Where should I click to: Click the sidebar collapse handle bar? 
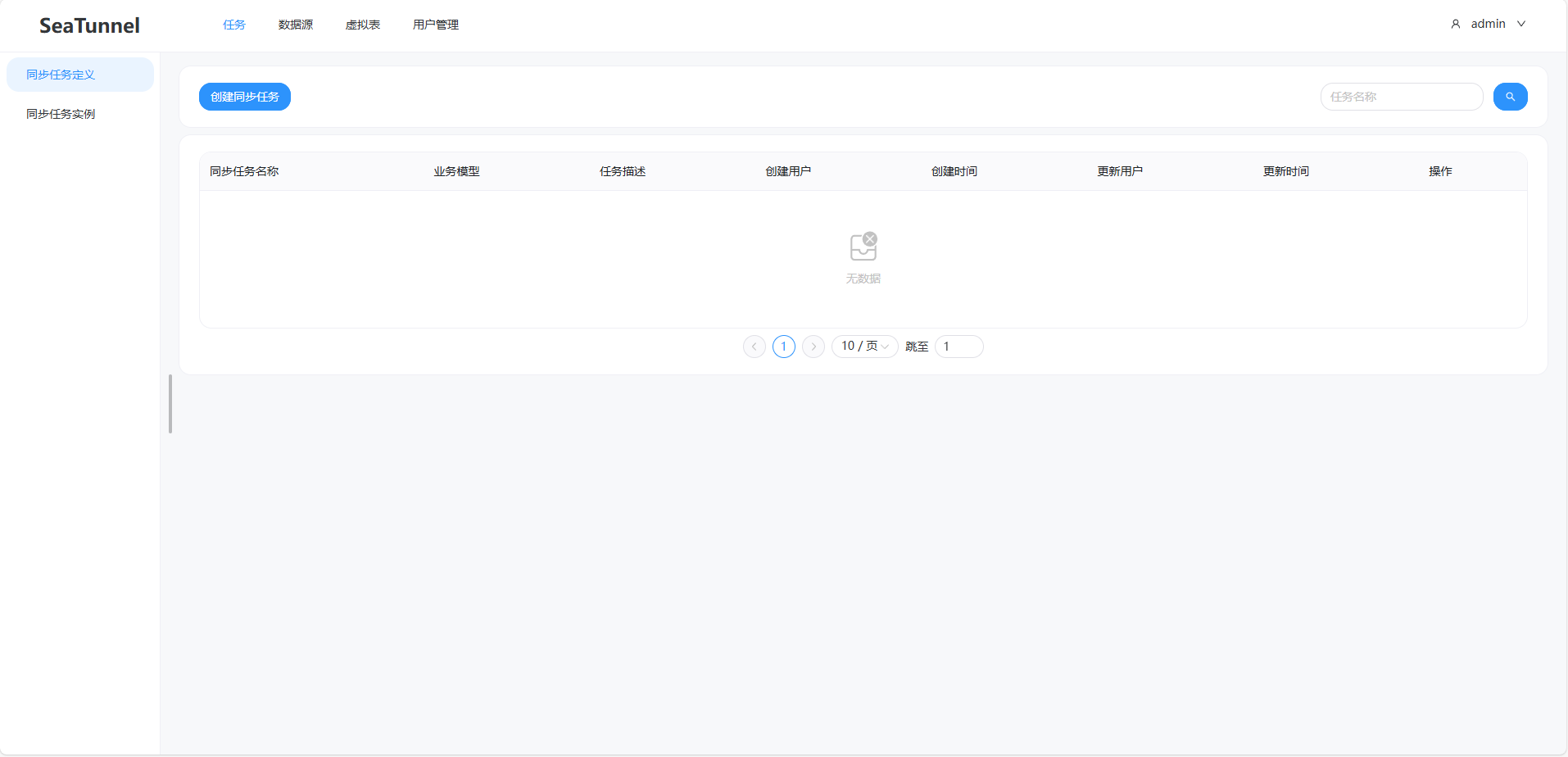(x=170, y=404)
